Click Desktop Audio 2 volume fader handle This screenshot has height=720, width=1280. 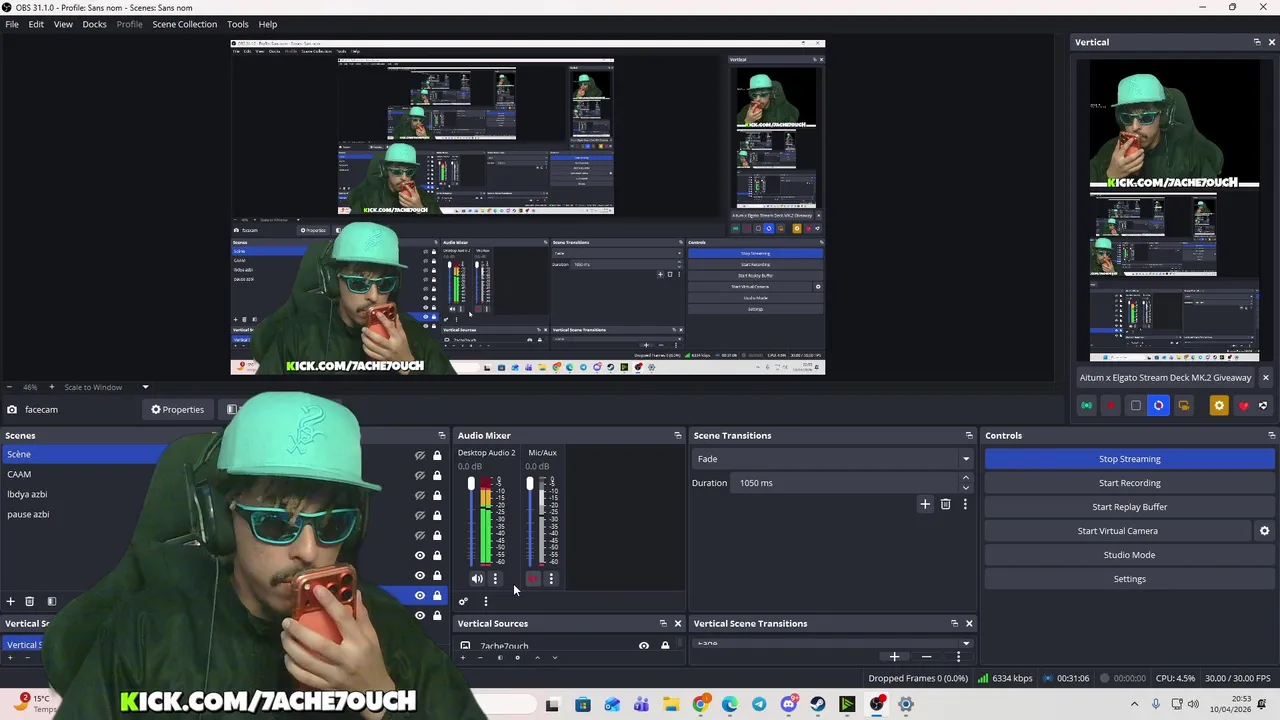pyautogui.click(x=471, y=484)
